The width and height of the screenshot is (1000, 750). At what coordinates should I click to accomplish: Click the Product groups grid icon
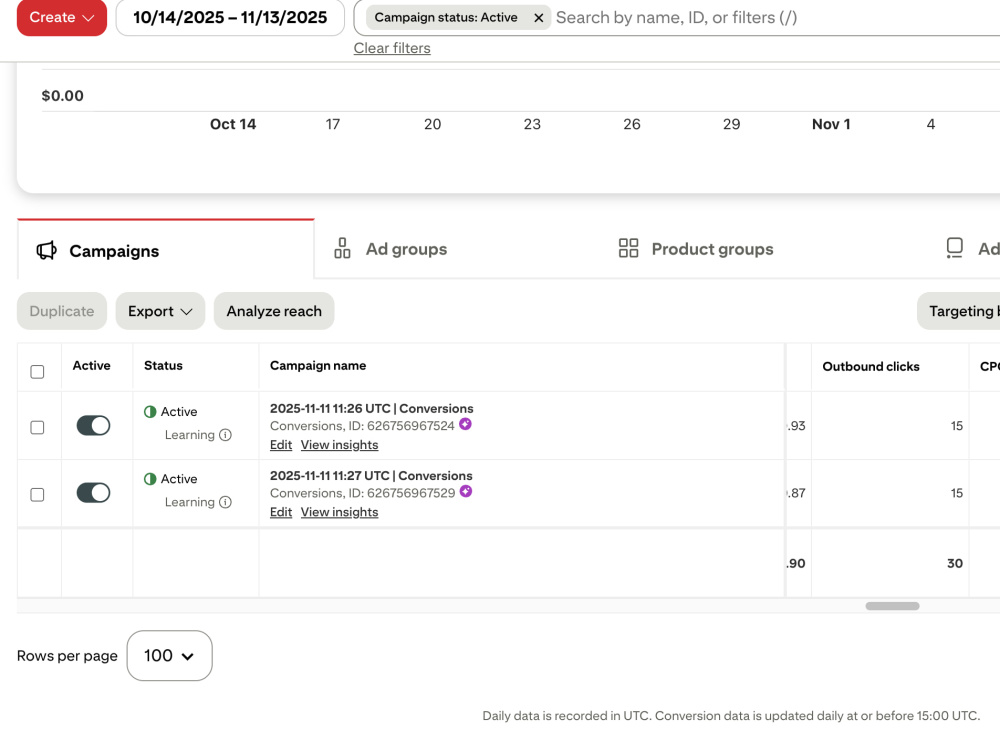click(x=628, y=248)
